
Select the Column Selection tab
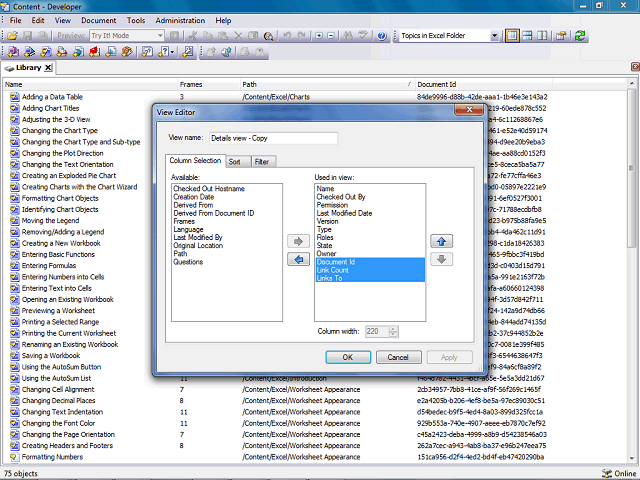(x=195, y=160)
